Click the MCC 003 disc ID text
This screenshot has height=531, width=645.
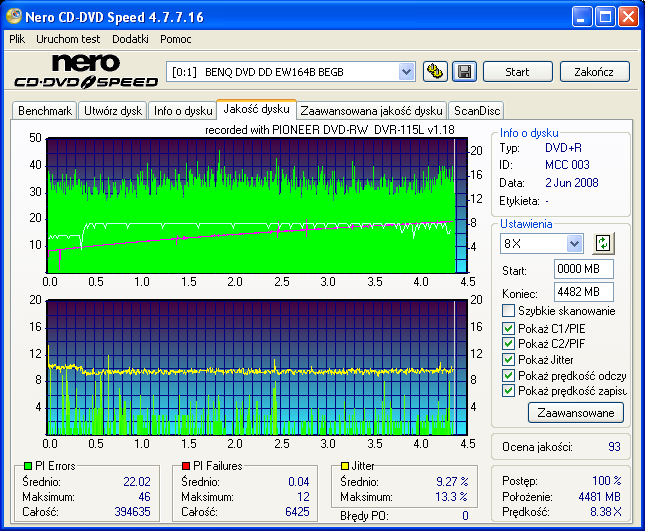pos(567,165)
